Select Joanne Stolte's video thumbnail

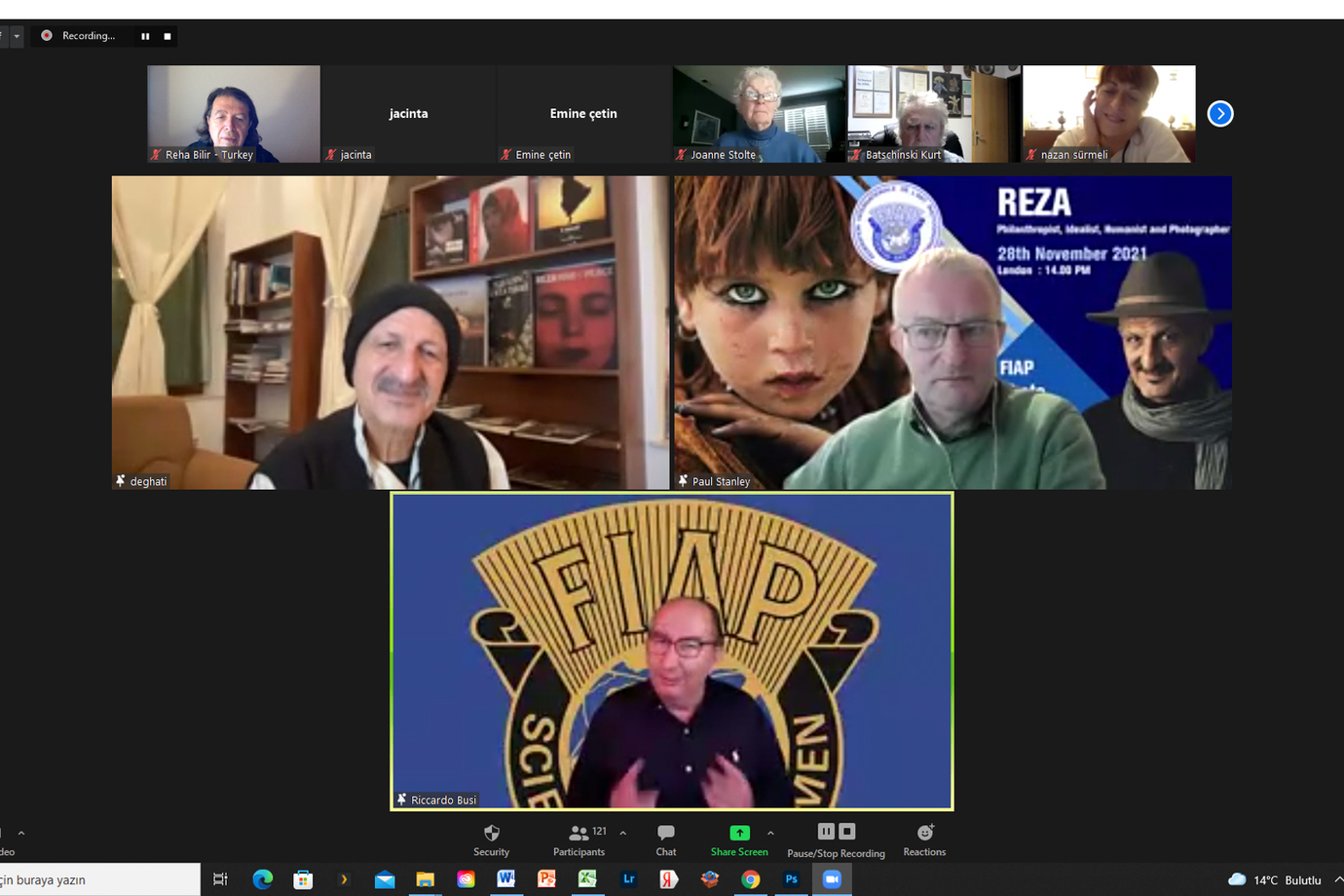click(x=759, y=113)
